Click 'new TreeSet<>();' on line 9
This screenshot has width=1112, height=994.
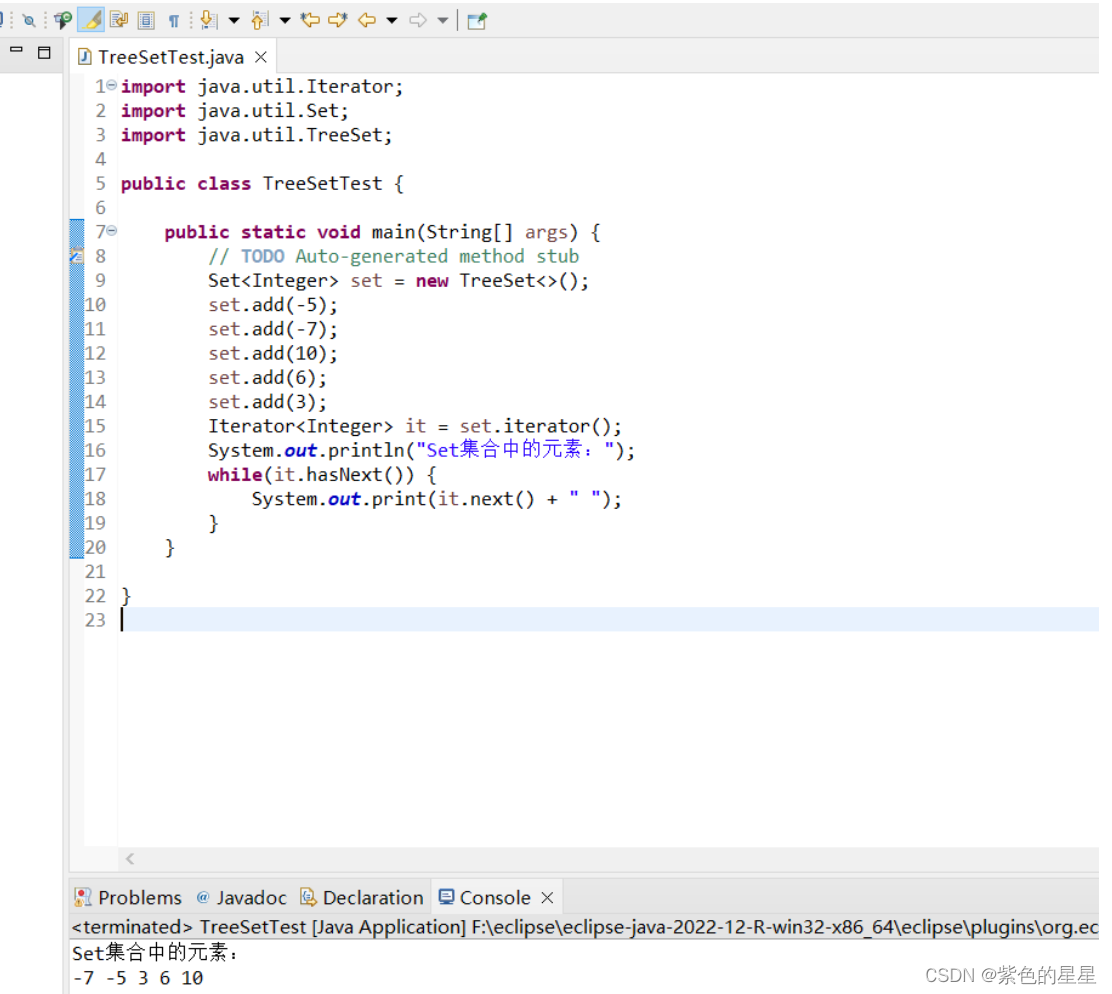point(503,281)
